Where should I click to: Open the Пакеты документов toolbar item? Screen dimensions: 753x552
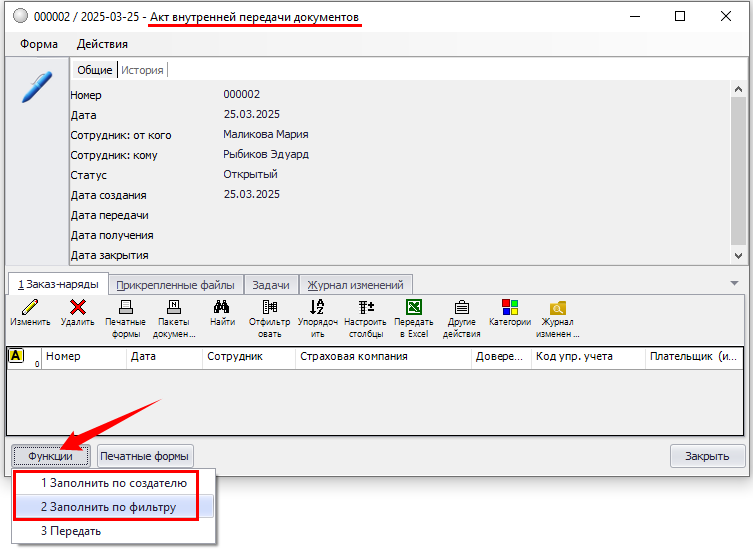tap(173, 308)
